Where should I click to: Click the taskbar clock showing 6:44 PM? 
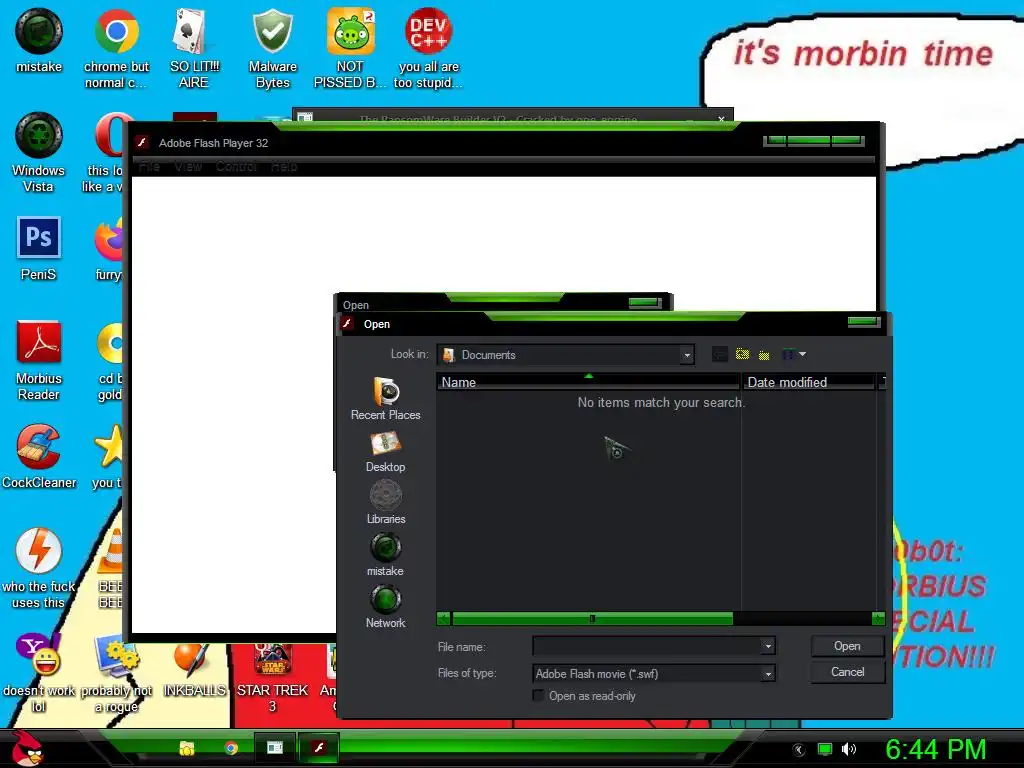click(935, 750)
